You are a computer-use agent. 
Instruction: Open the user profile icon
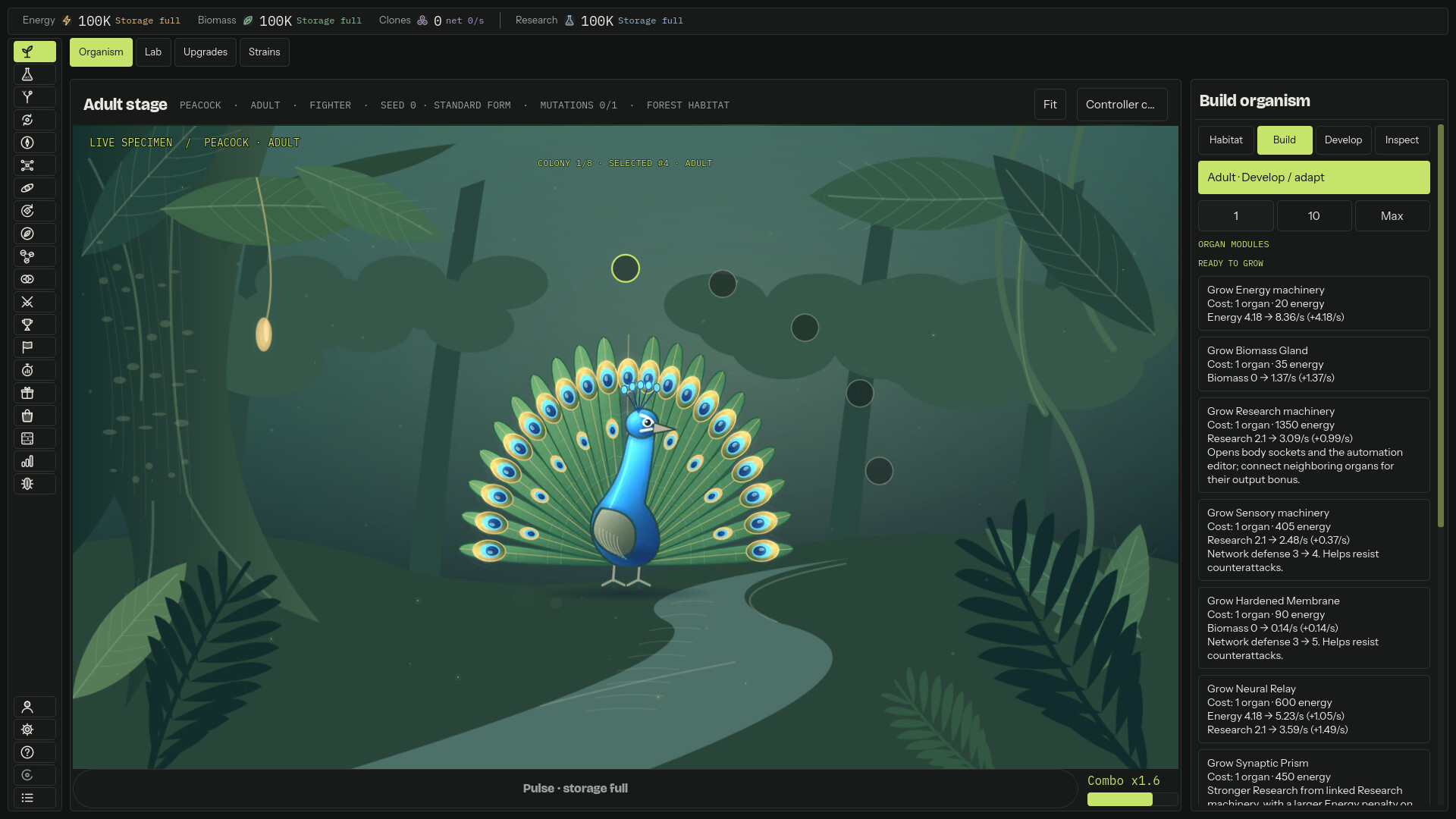34,707
